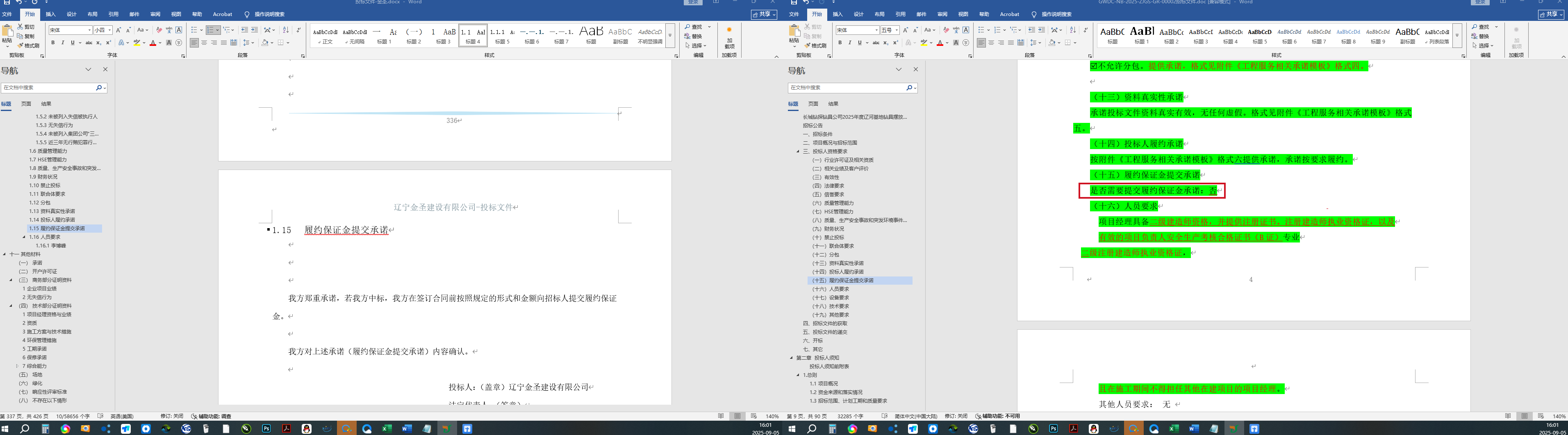The width and height of the screenshot is (1568, 435).
Task: Clear all formatting in the left window
Action: click(159, 30)
